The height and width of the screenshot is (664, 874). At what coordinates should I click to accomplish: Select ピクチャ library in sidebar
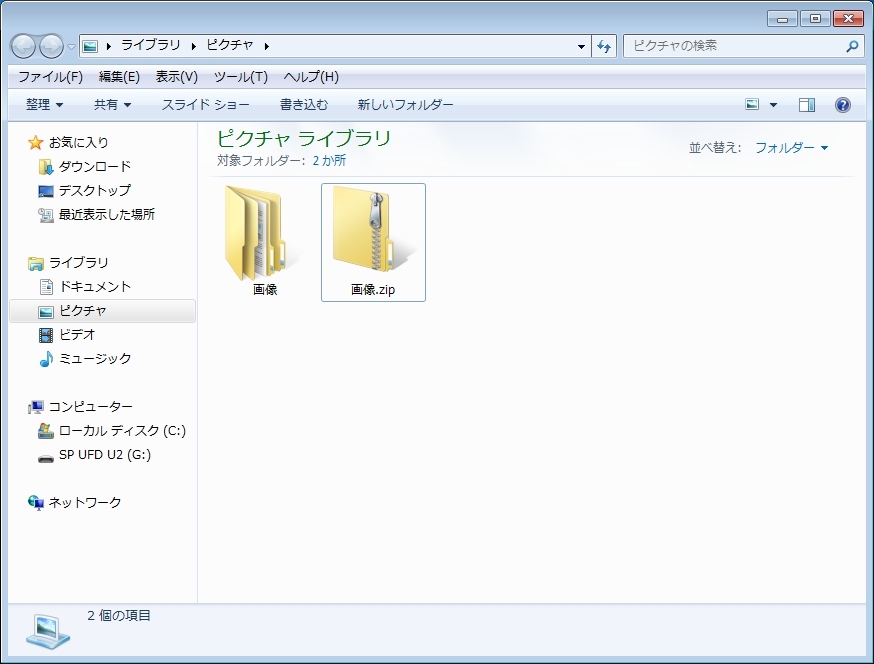click(103, 311)
